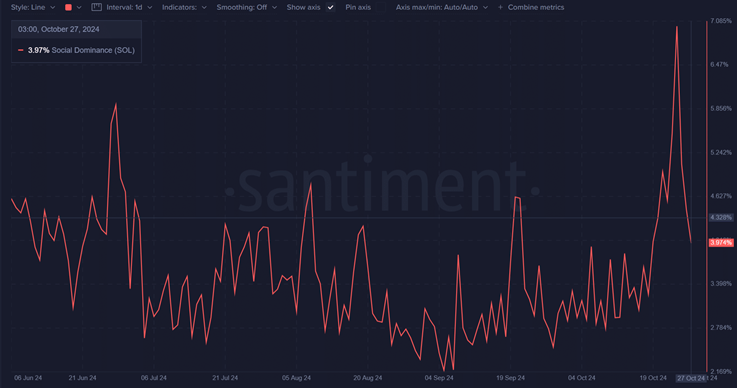Click the plus icon before Combine metrics
The width and height of the screenshot is (737, 388).
click(500, 8)
